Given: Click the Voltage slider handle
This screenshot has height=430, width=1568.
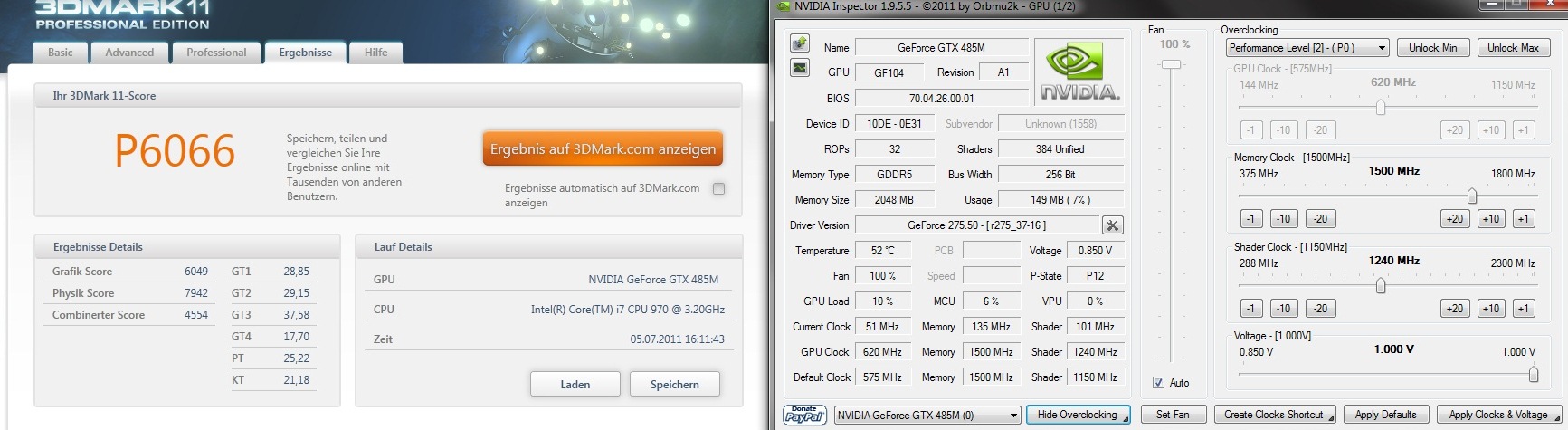Looking at the screenshot, I should click(1534, 375).
